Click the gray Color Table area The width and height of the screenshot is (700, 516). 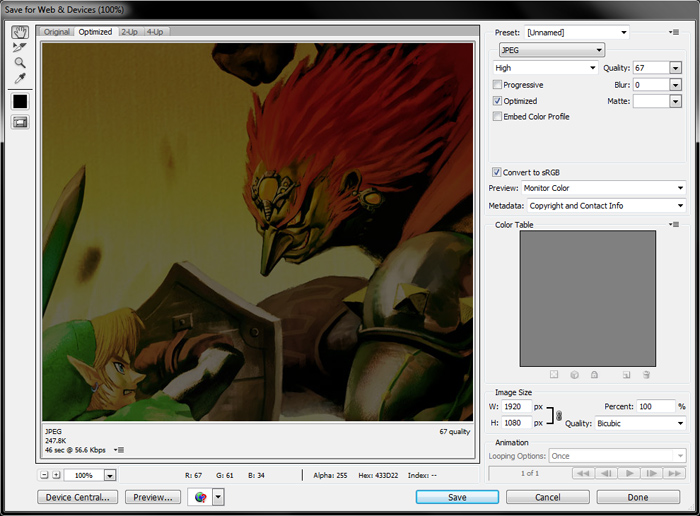click(x=588, y=299)
